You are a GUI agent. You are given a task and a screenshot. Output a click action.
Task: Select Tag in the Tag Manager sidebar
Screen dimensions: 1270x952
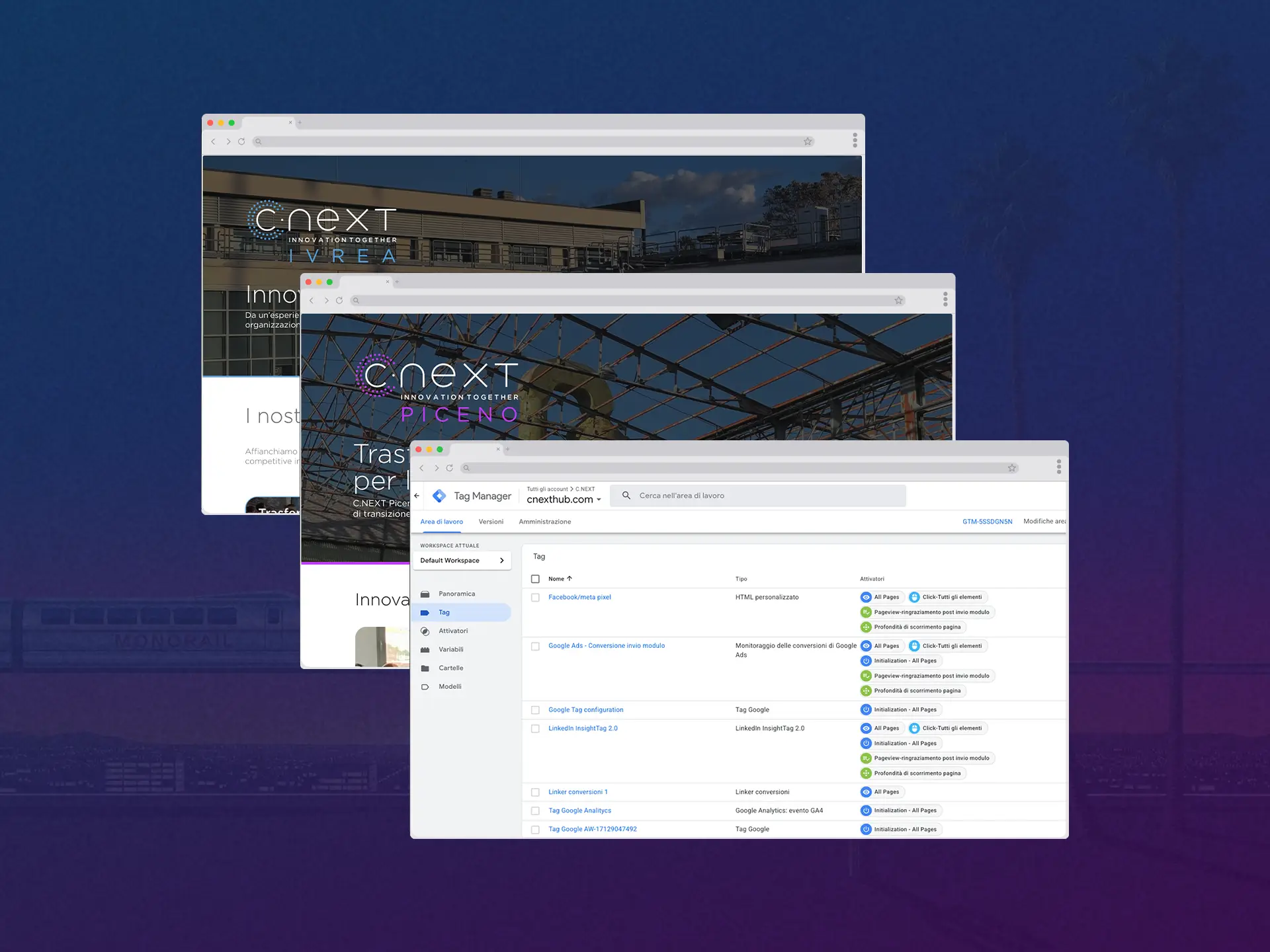tap(462, 612)
